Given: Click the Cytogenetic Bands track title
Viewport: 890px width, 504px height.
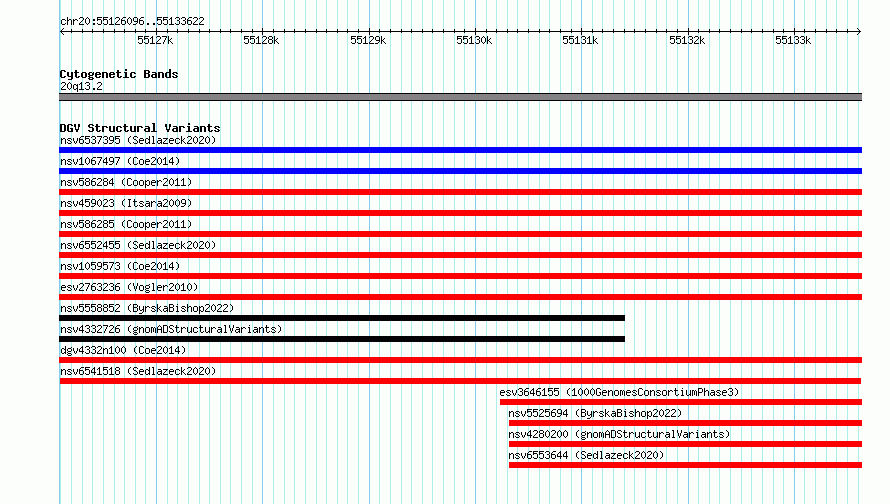Looking at the screenshot, I should click(x=119, y=74).
